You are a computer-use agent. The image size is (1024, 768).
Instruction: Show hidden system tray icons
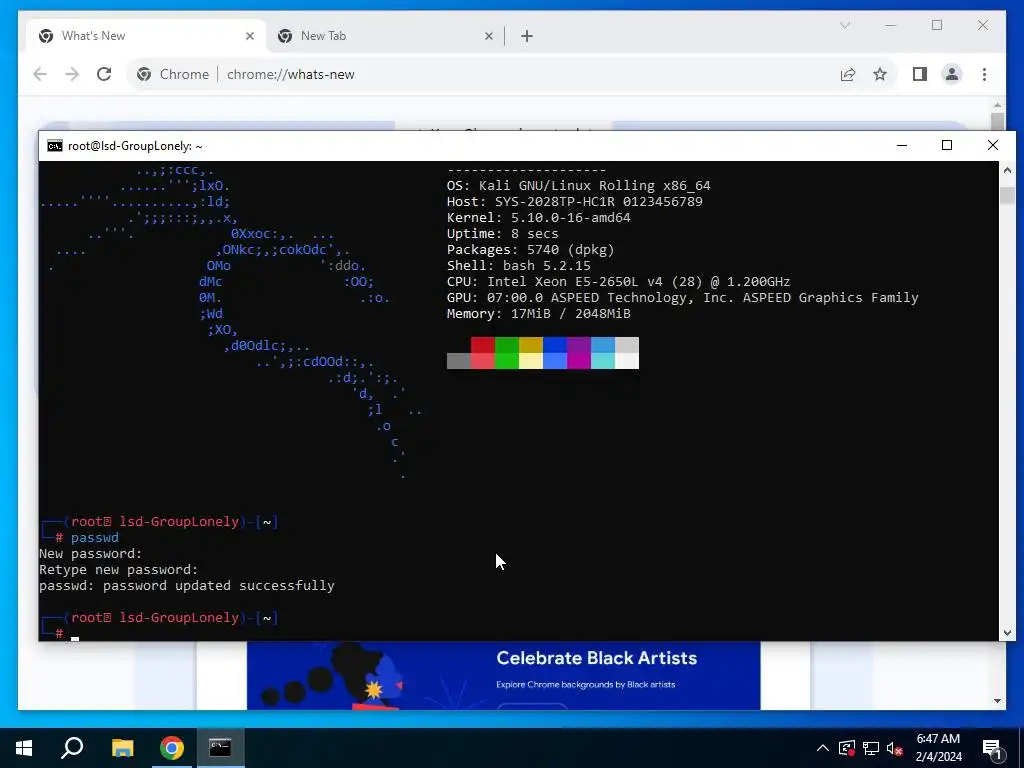tap(823, 748)
